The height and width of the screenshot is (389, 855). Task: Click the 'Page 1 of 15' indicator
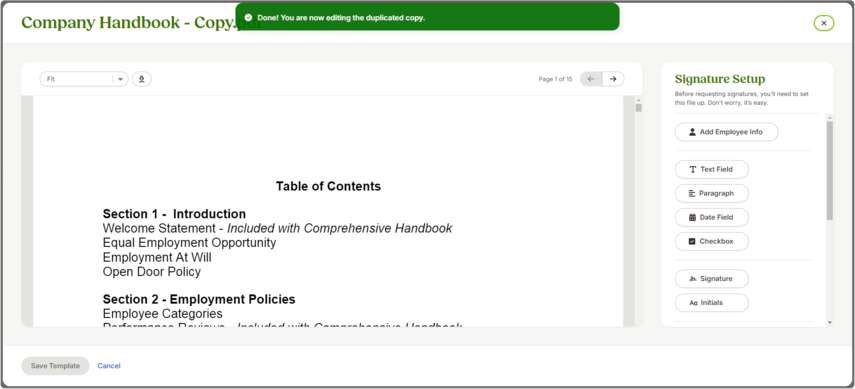[x=555, y=79]
